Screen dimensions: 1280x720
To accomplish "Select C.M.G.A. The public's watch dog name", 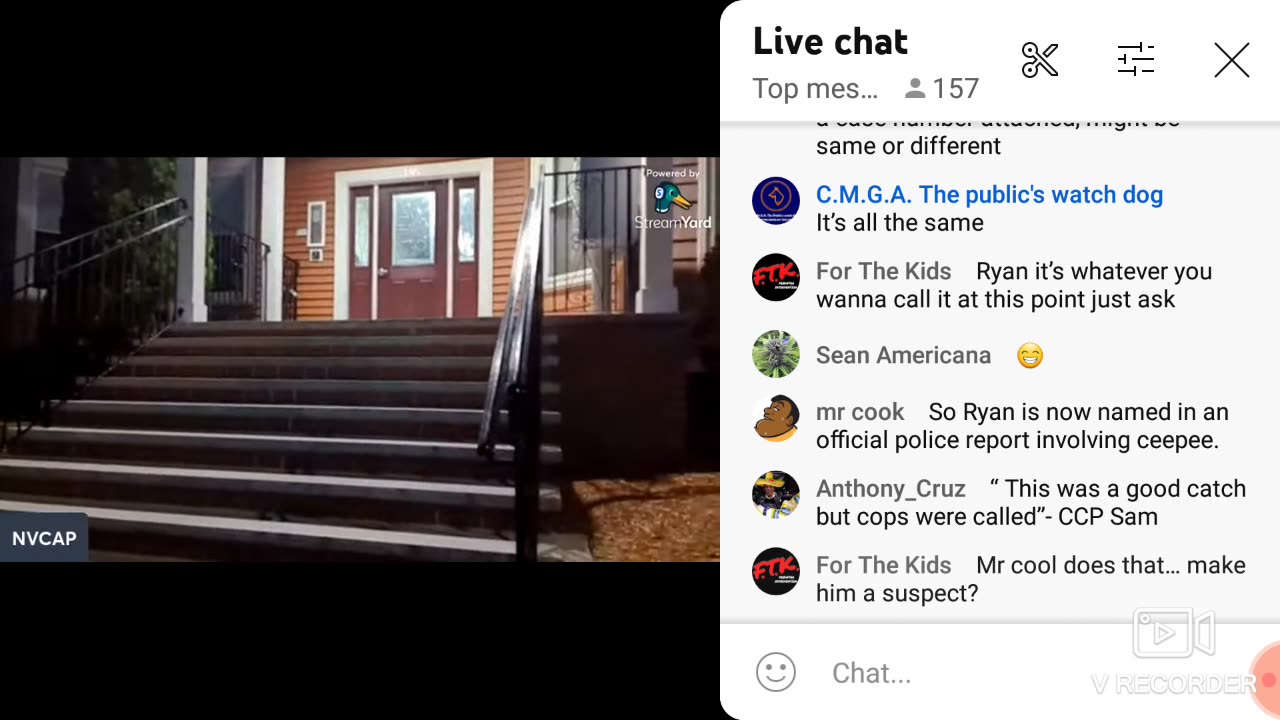I will (989, 194).
